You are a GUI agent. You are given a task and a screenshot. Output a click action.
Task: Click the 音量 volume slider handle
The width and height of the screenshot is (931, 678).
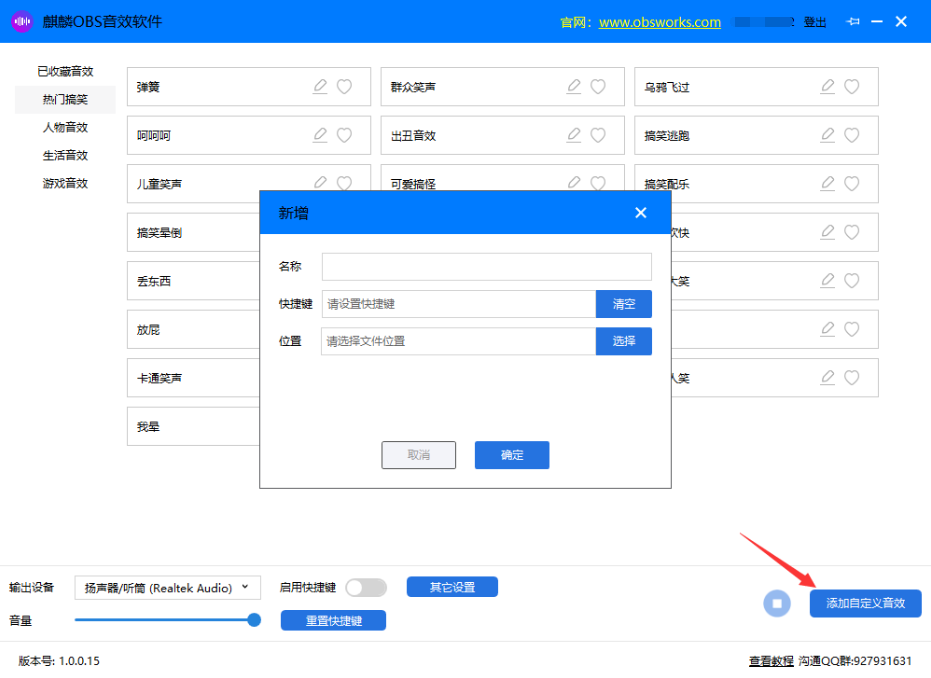[x=254, y=620]
